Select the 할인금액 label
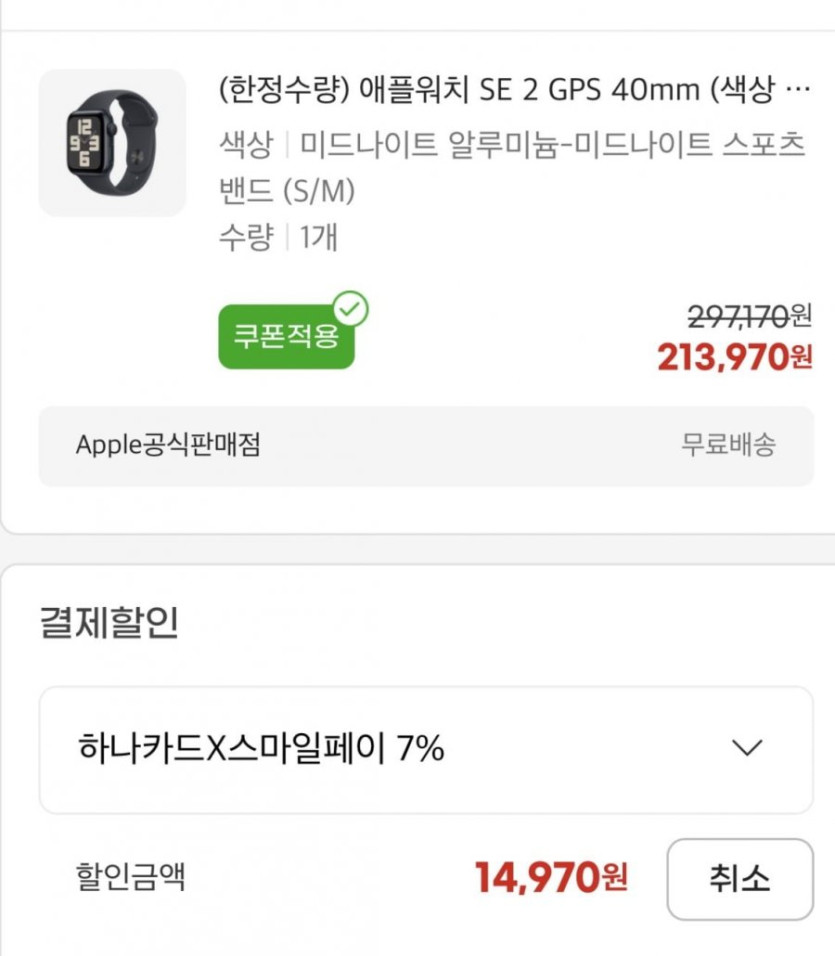 click(130, 878)
